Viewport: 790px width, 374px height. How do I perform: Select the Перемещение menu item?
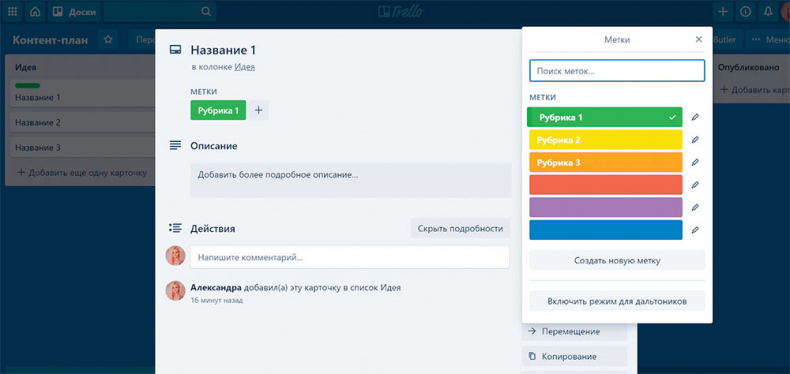574,332
